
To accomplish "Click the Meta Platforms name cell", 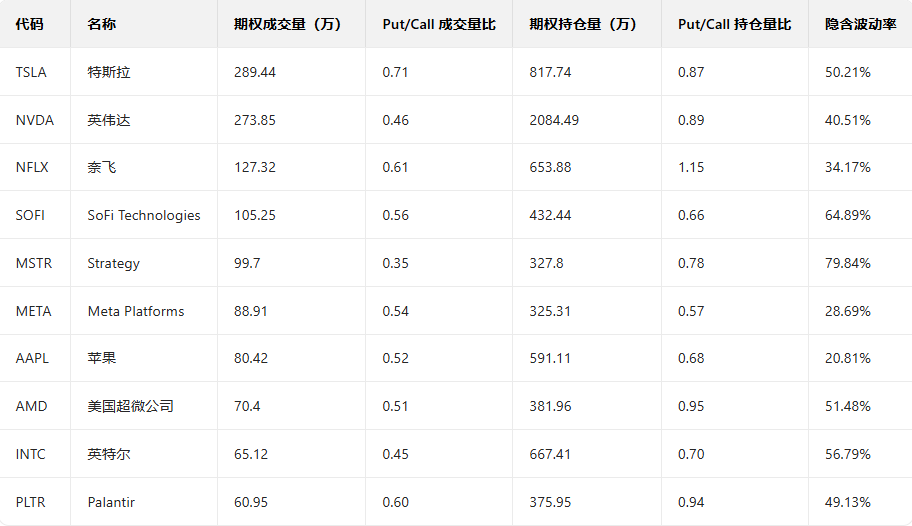I will [x=136, y=311].
